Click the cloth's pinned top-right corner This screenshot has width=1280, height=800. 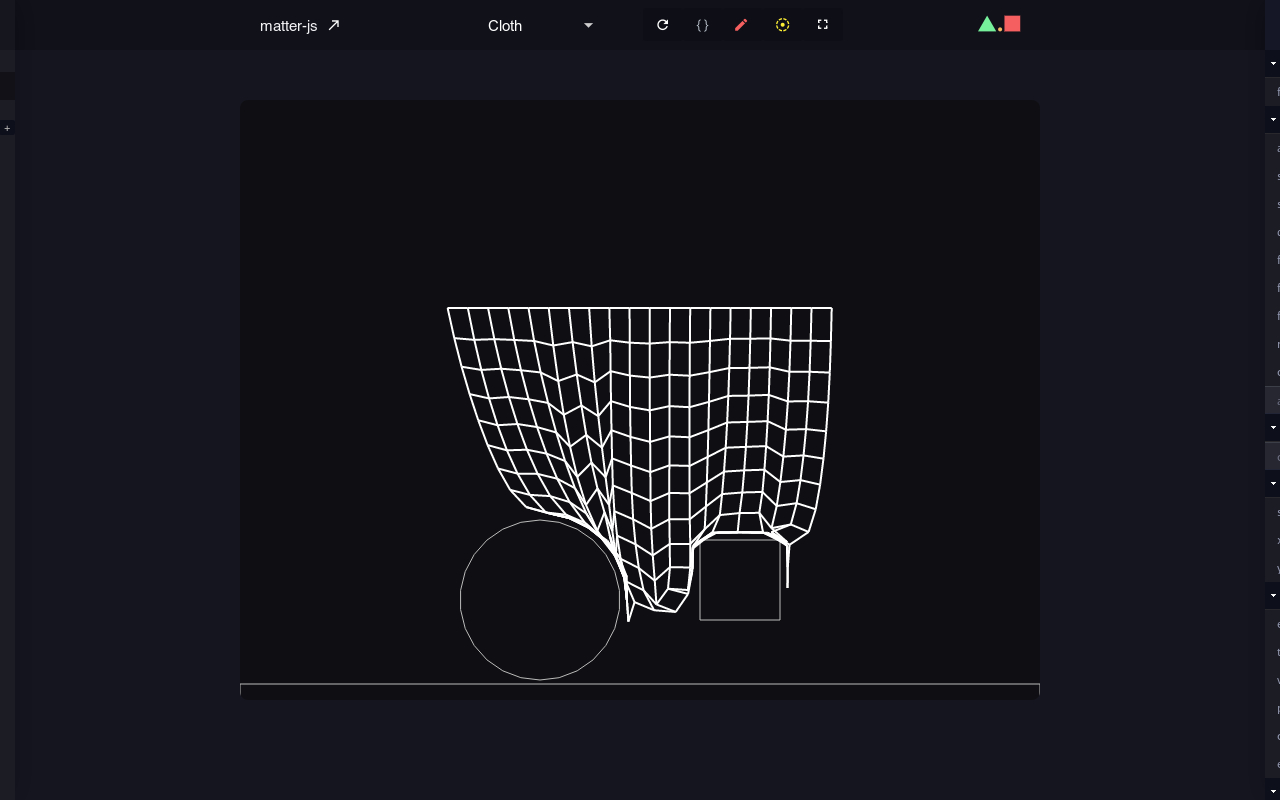click(832, 308)
